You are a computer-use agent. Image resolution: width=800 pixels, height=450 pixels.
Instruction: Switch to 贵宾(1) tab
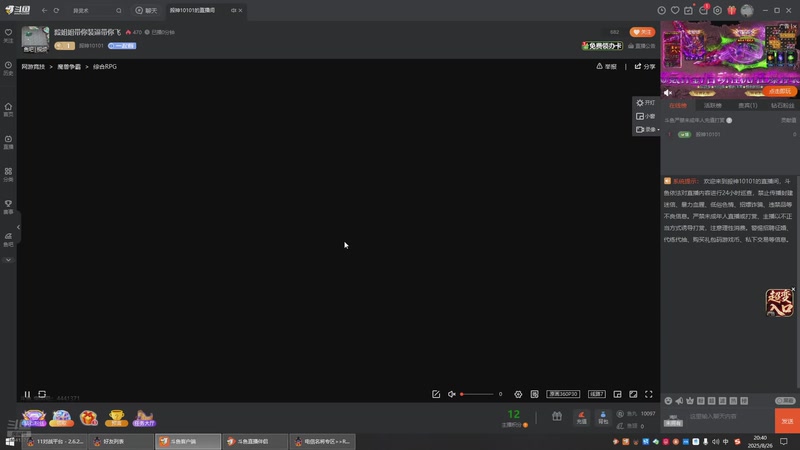click(747, 106)
